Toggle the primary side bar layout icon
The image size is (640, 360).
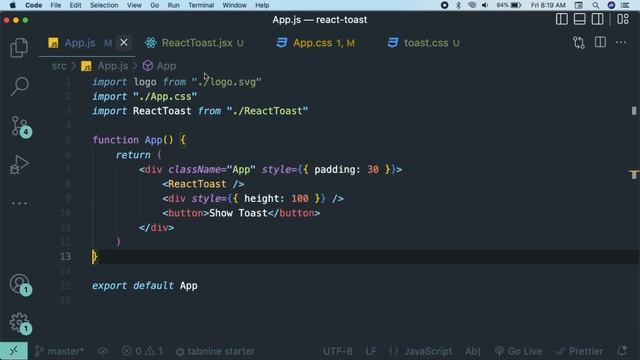(562, 19)
